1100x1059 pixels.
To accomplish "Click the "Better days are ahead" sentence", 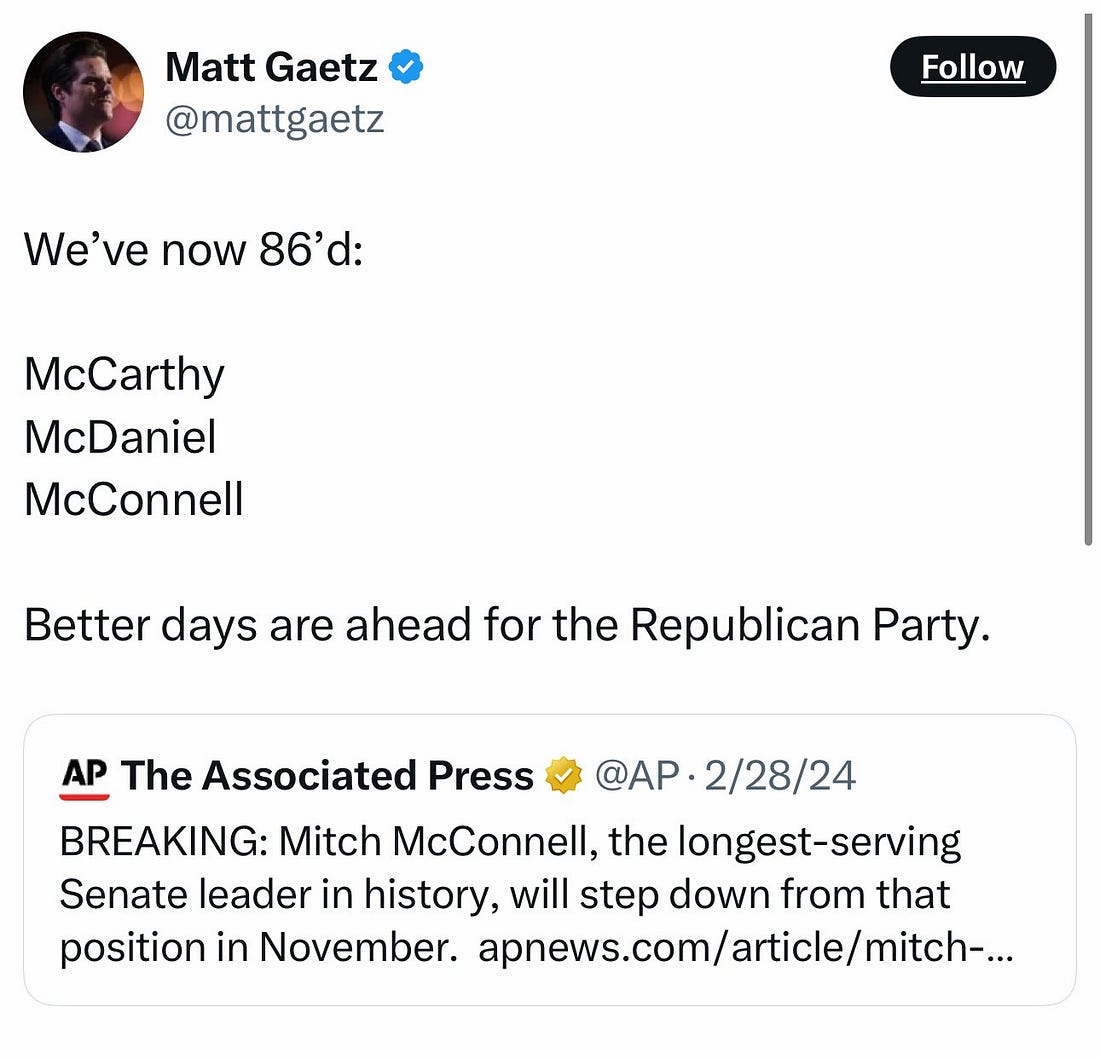I will (507, 625).
